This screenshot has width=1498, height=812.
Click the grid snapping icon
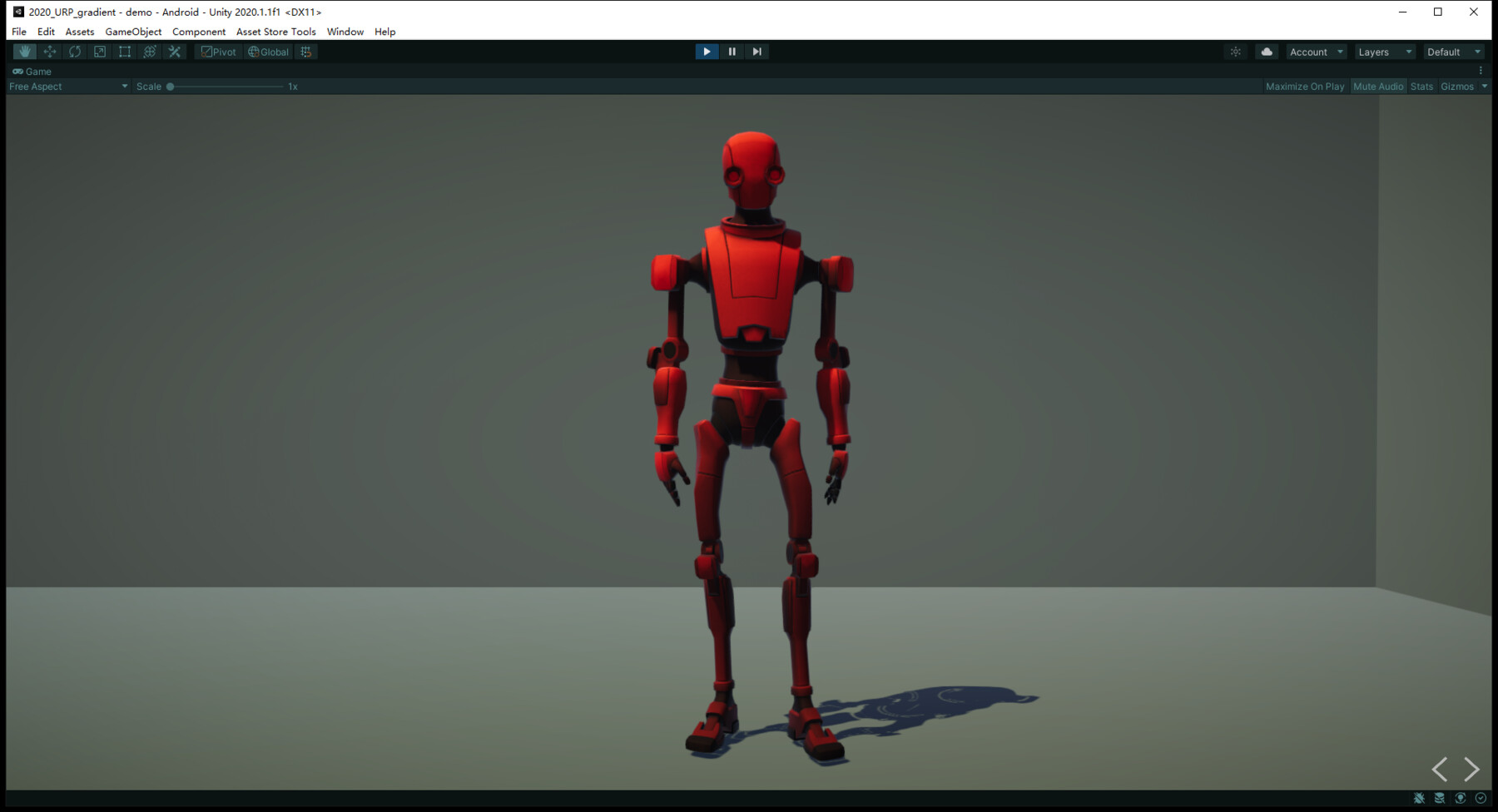coord(305,51)
